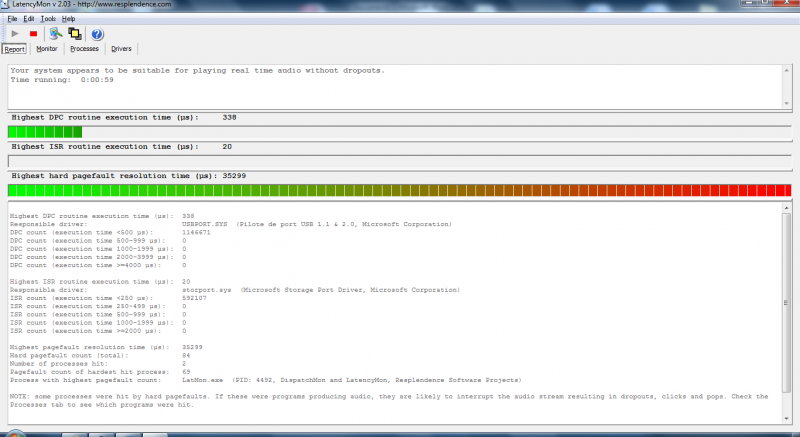The height and width of the screenshot is (437, 800).
Task: Switch to the Monitor tab
Action: (x=47, y=48)
